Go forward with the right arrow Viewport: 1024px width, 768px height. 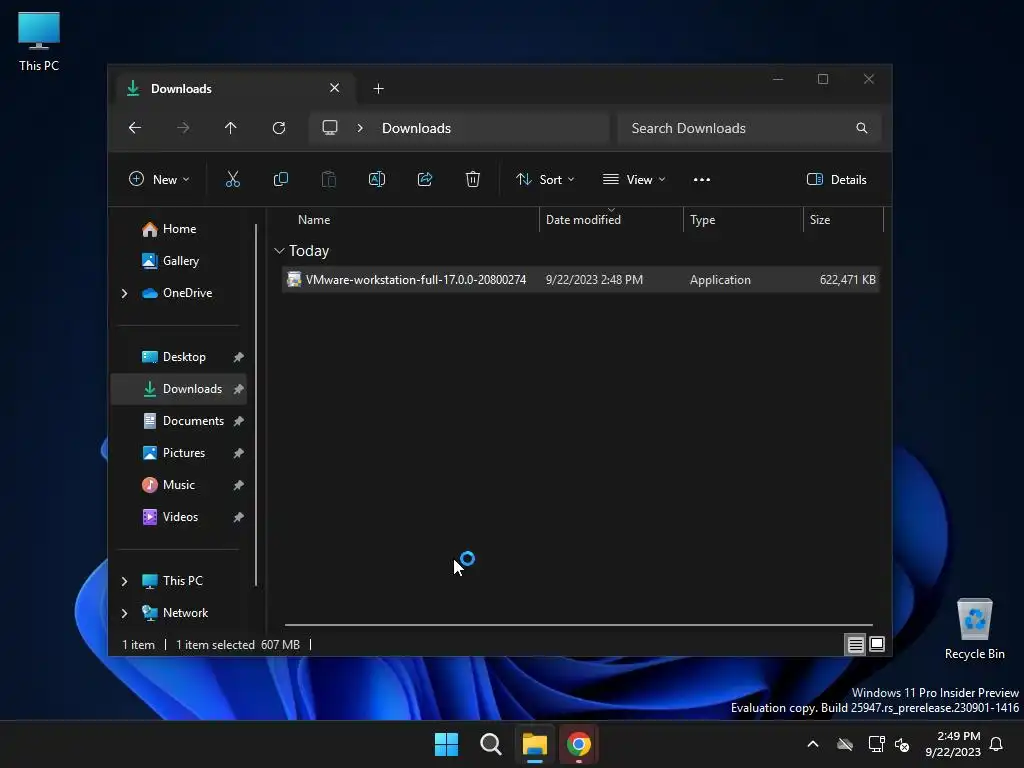tap(183, 128)
